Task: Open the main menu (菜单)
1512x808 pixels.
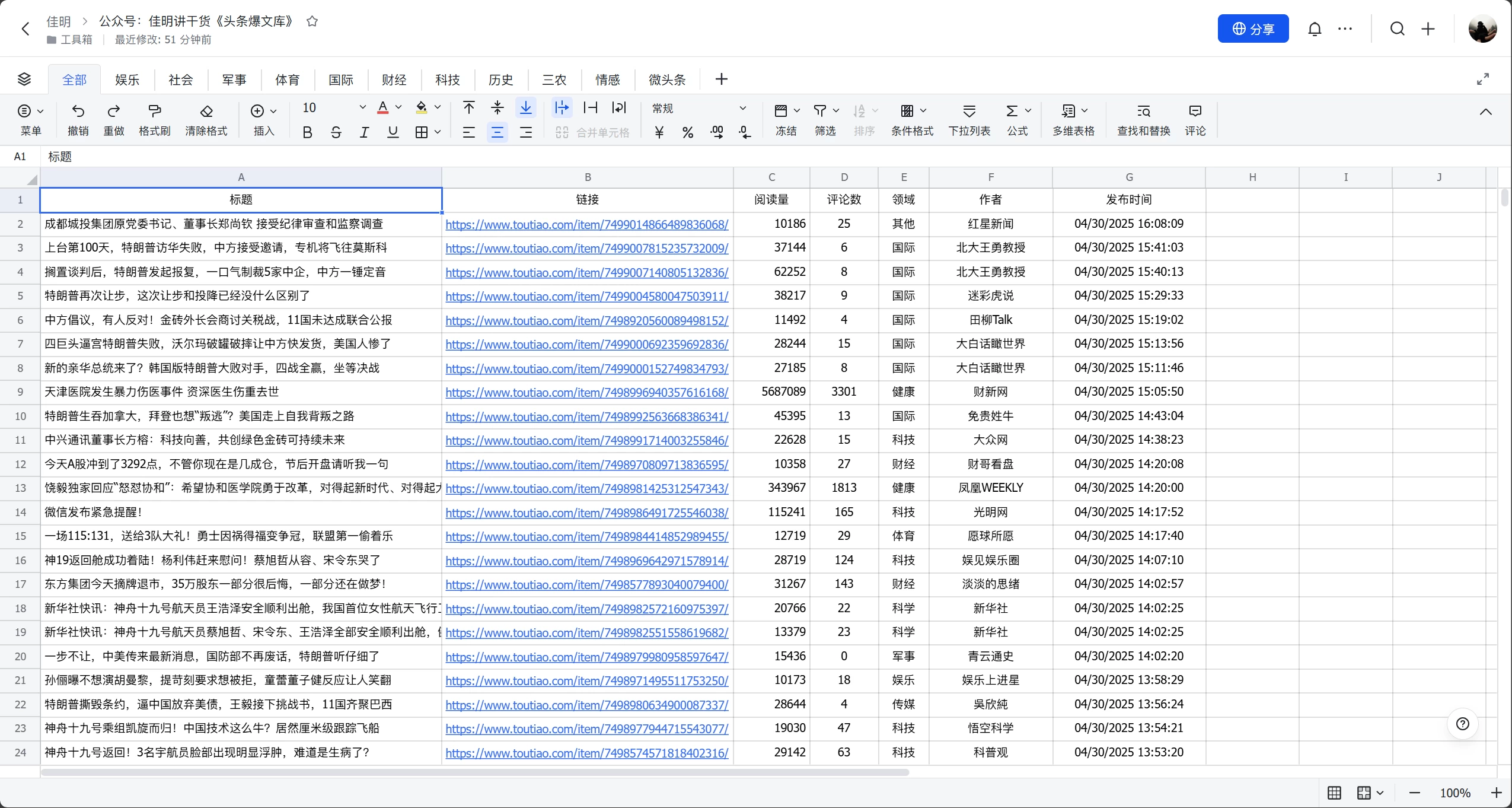Action: [31, 119]
